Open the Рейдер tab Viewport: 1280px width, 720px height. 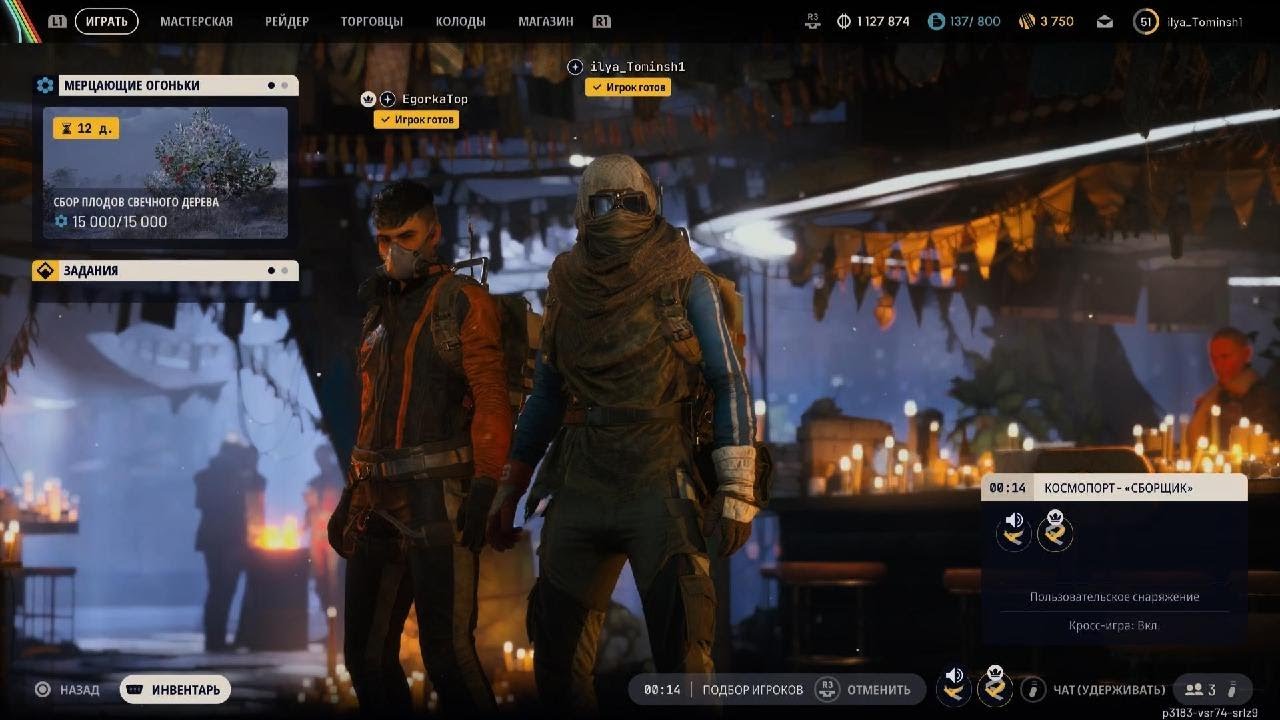pos(287,21)
